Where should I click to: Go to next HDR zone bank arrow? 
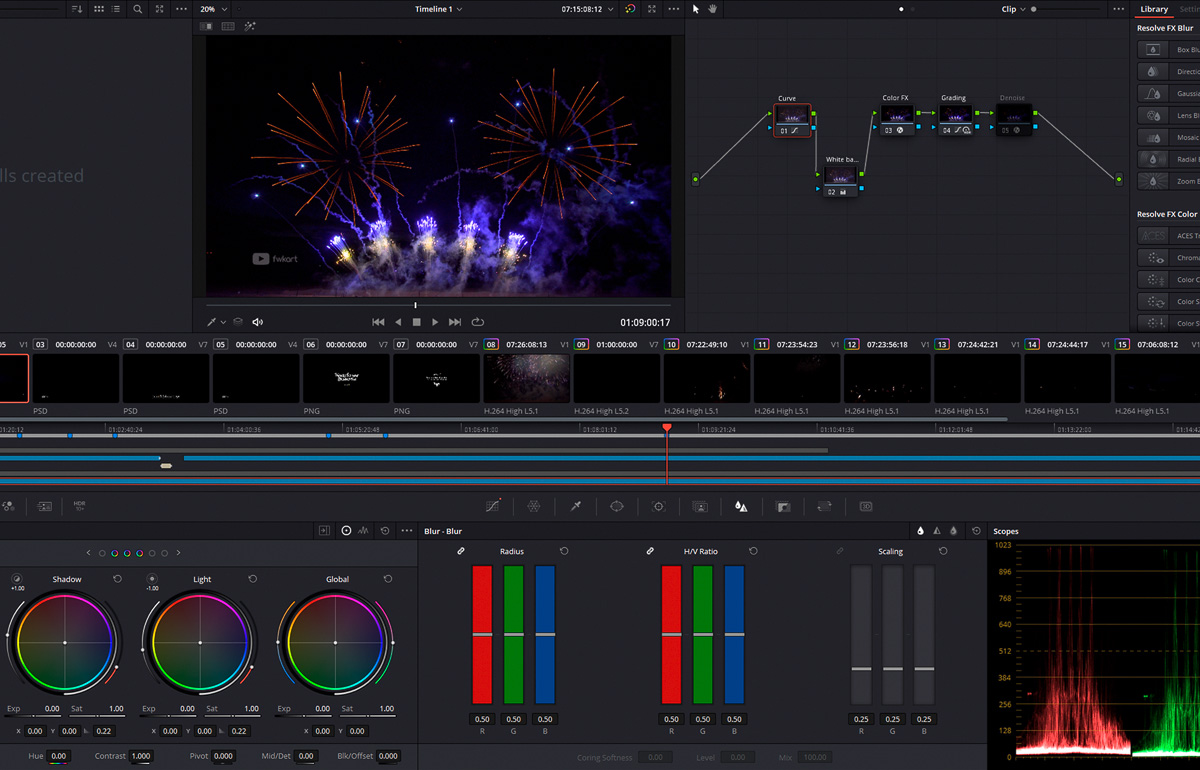[179, 553]
